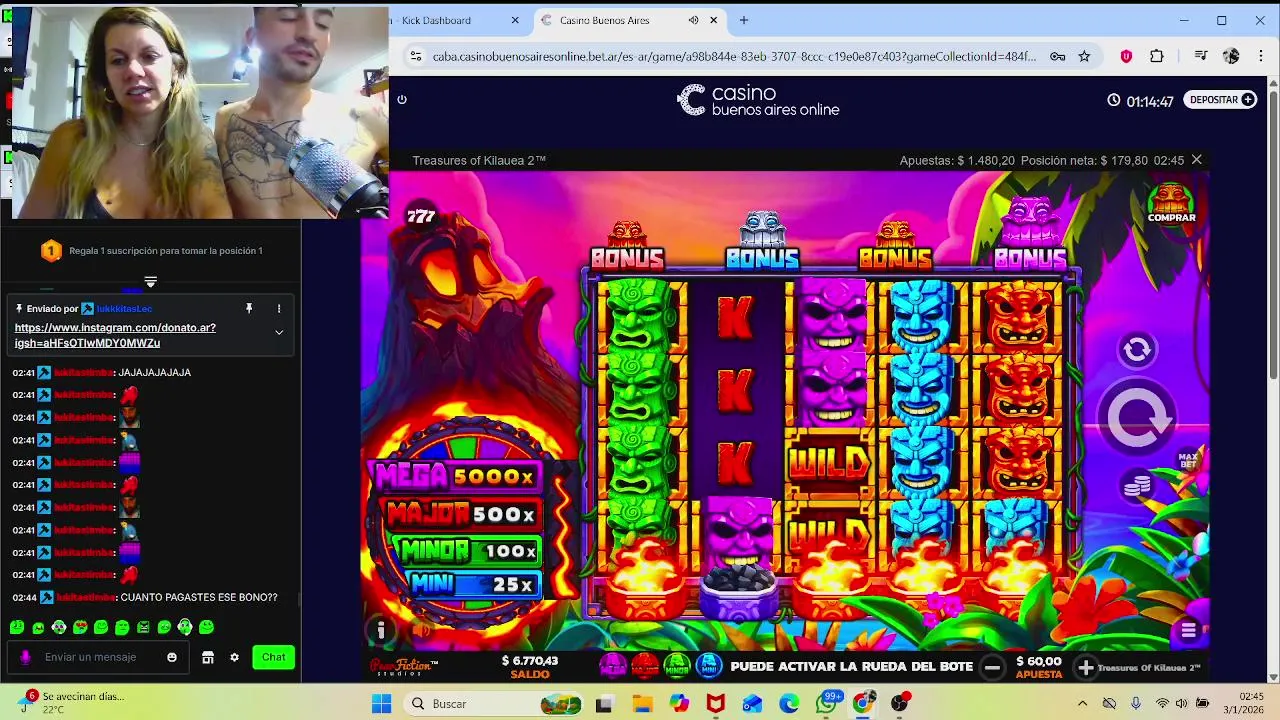Image resolution: width=1280 pixels, height=720 pixels.
Task: Open a new browser tab
Action: pyautogui.click(x=743, y=20)
